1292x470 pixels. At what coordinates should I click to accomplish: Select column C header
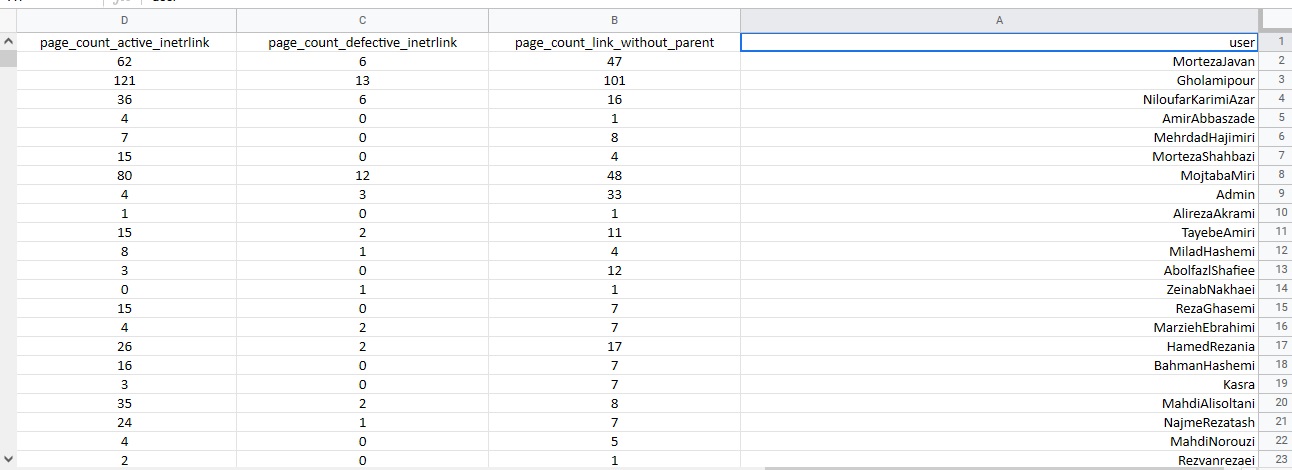click(x=362, y=20)
